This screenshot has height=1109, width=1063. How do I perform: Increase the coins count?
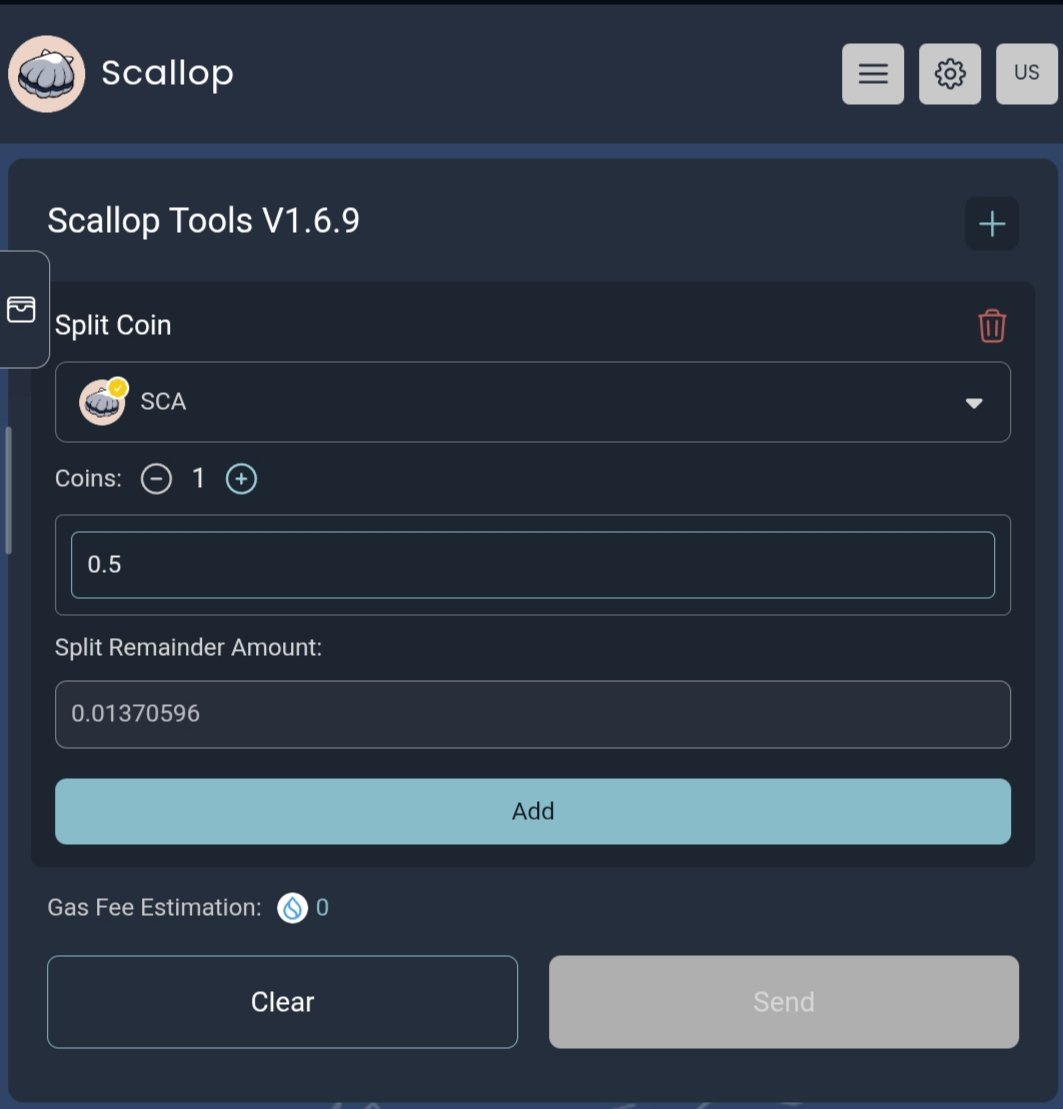pos(241,479)
